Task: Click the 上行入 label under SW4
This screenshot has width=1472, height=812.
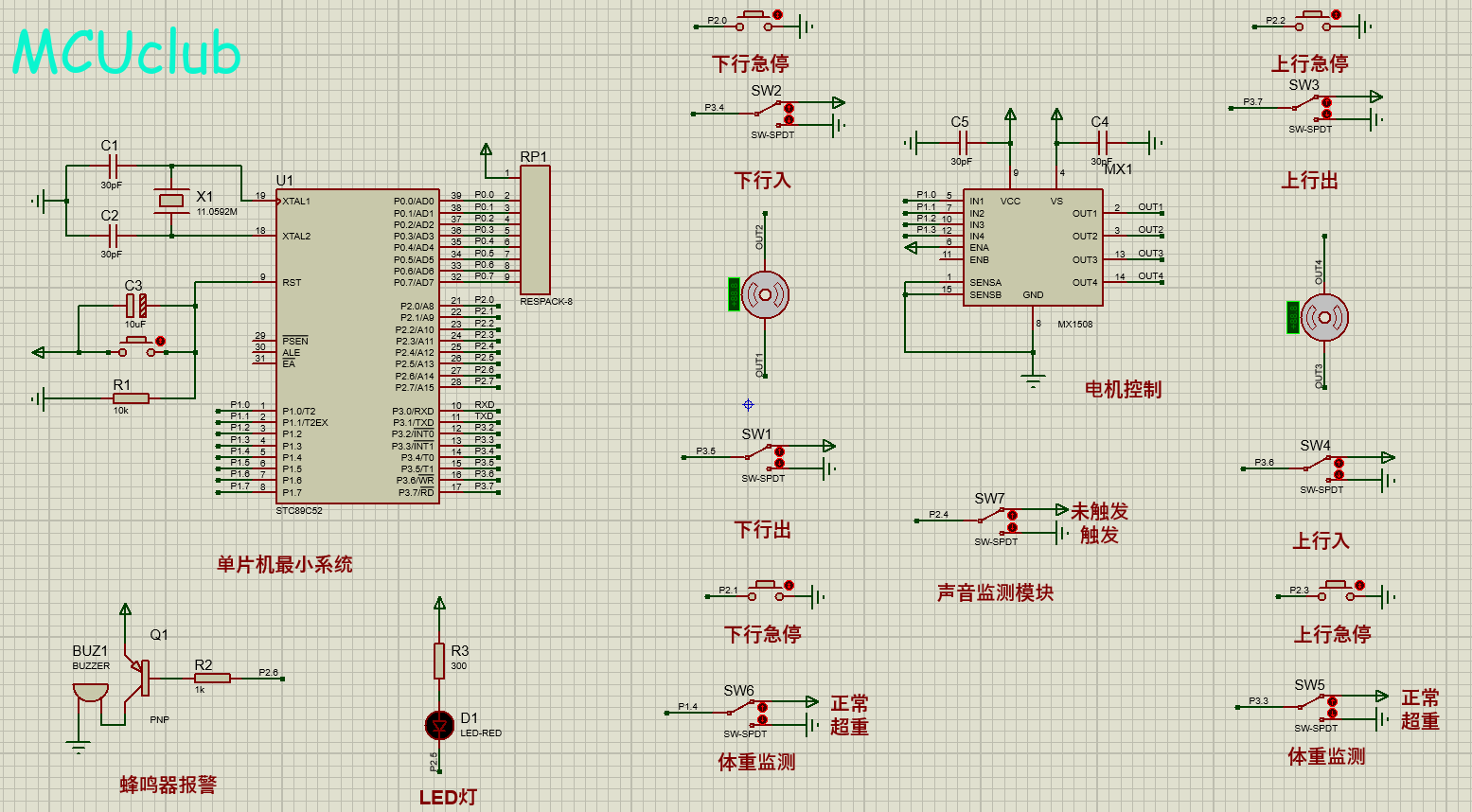Action: pyautogui.click(x=1321, y=540)
